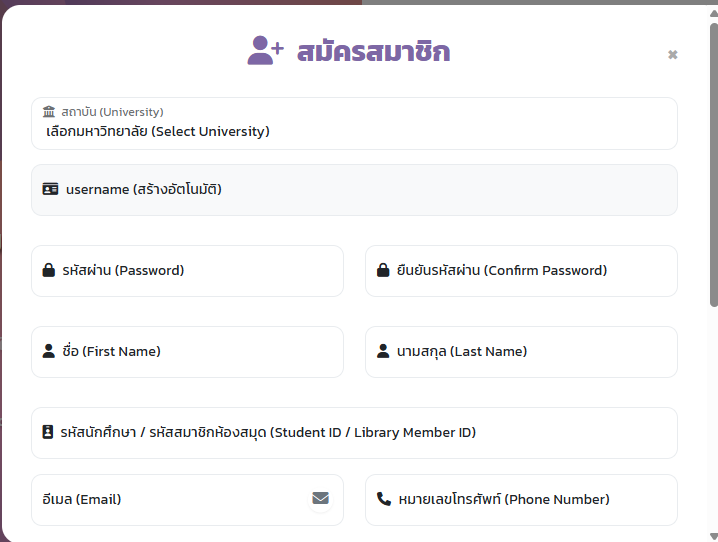The image size is (718, 542).
Task: Click the person icon in Last Name field
Action: 383,351
